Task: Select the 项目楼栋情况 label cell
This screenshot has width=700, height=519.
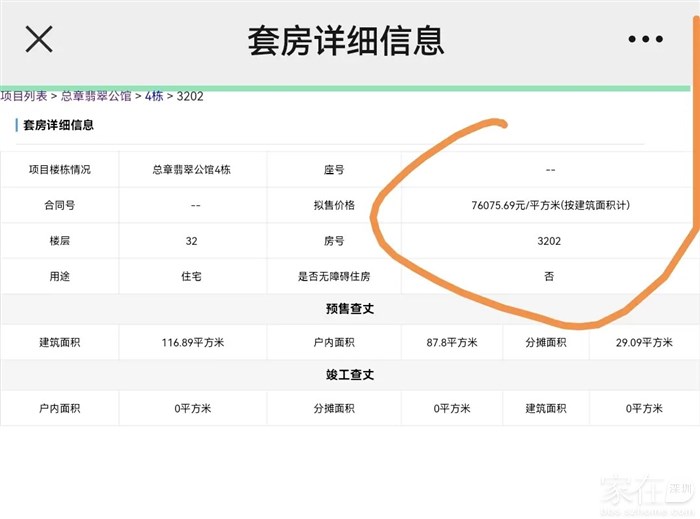Action: tap(60, 170)
